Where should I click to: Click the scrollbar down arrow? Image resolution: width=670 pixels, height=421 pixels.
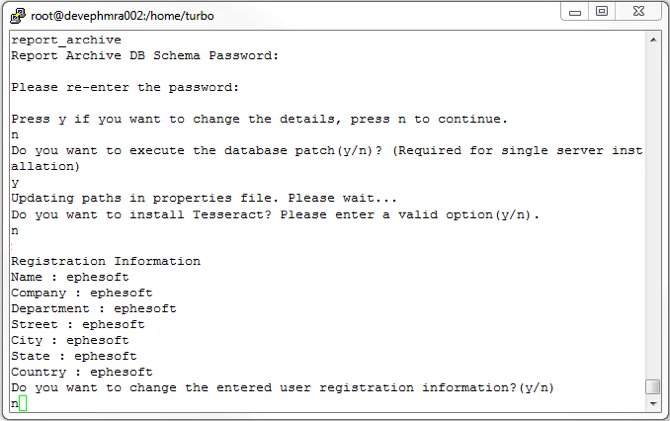(x=652, y=404)
